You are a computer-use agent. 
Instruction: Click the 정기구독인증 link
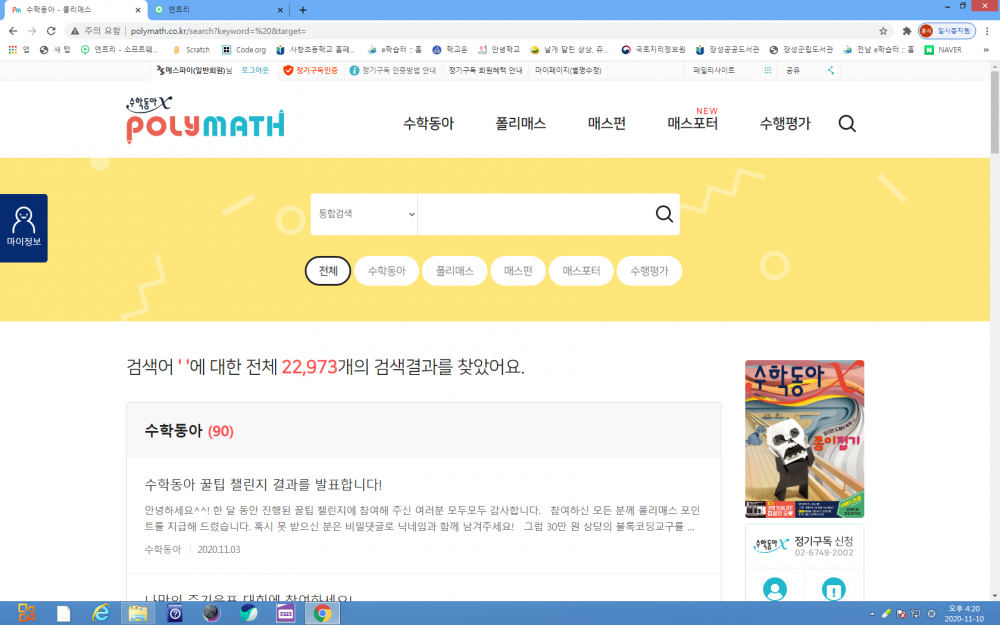click(311, 70)
